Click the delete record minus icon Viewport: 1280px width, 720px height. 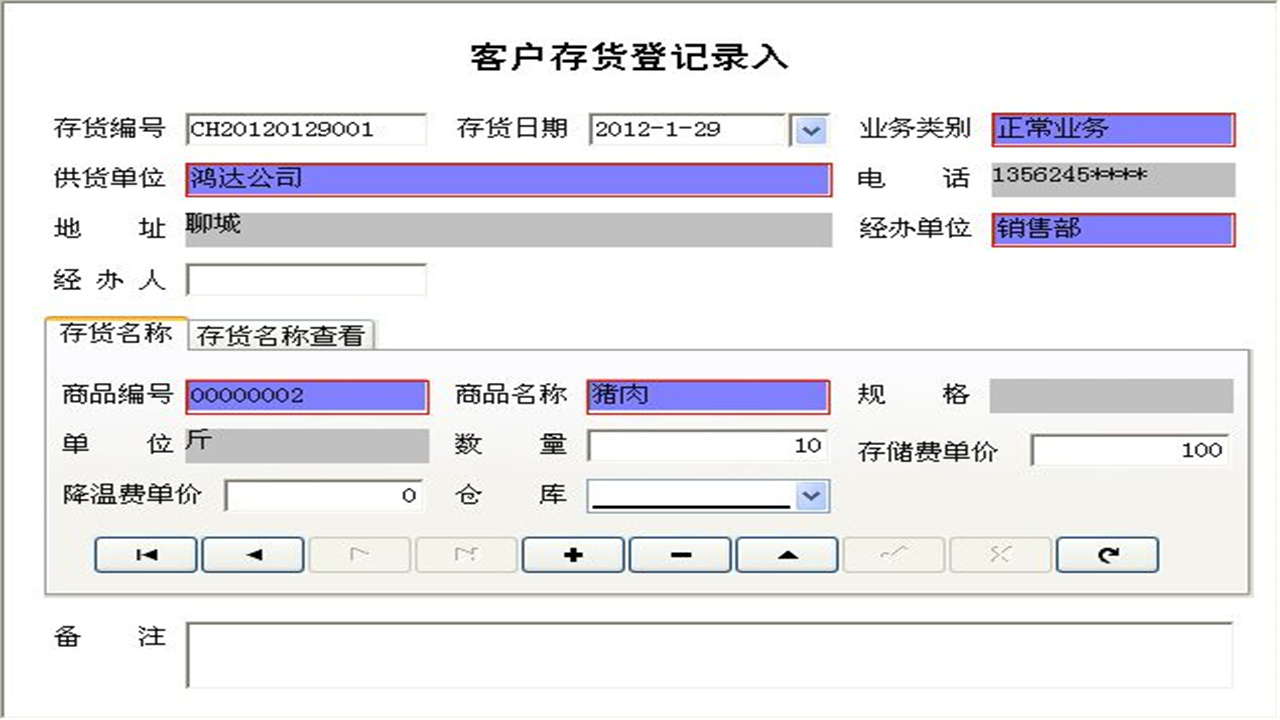[x=680, y=555]
